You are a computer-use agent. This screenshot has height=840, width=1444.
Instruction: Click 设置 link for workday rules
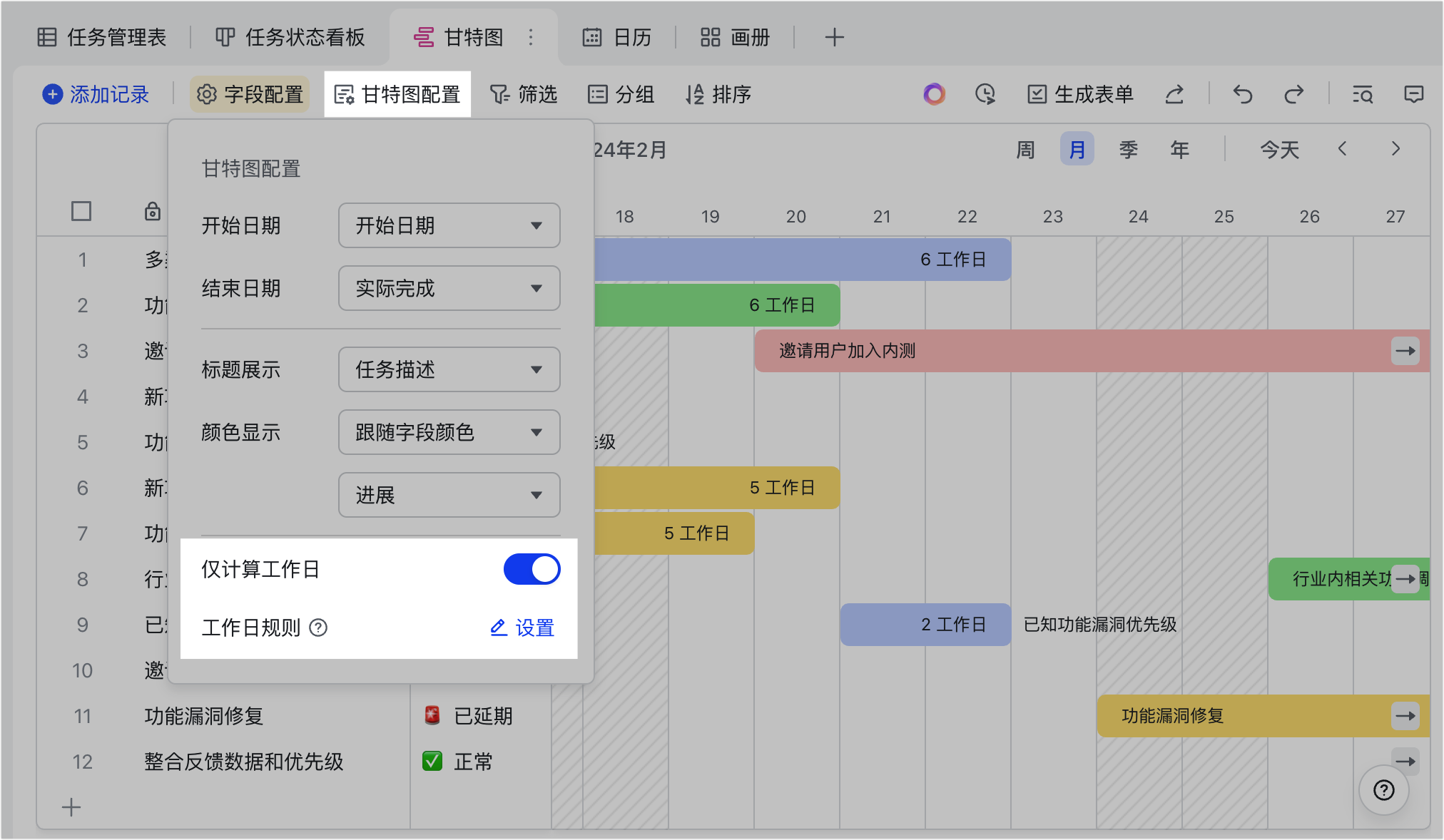(522, 628)
